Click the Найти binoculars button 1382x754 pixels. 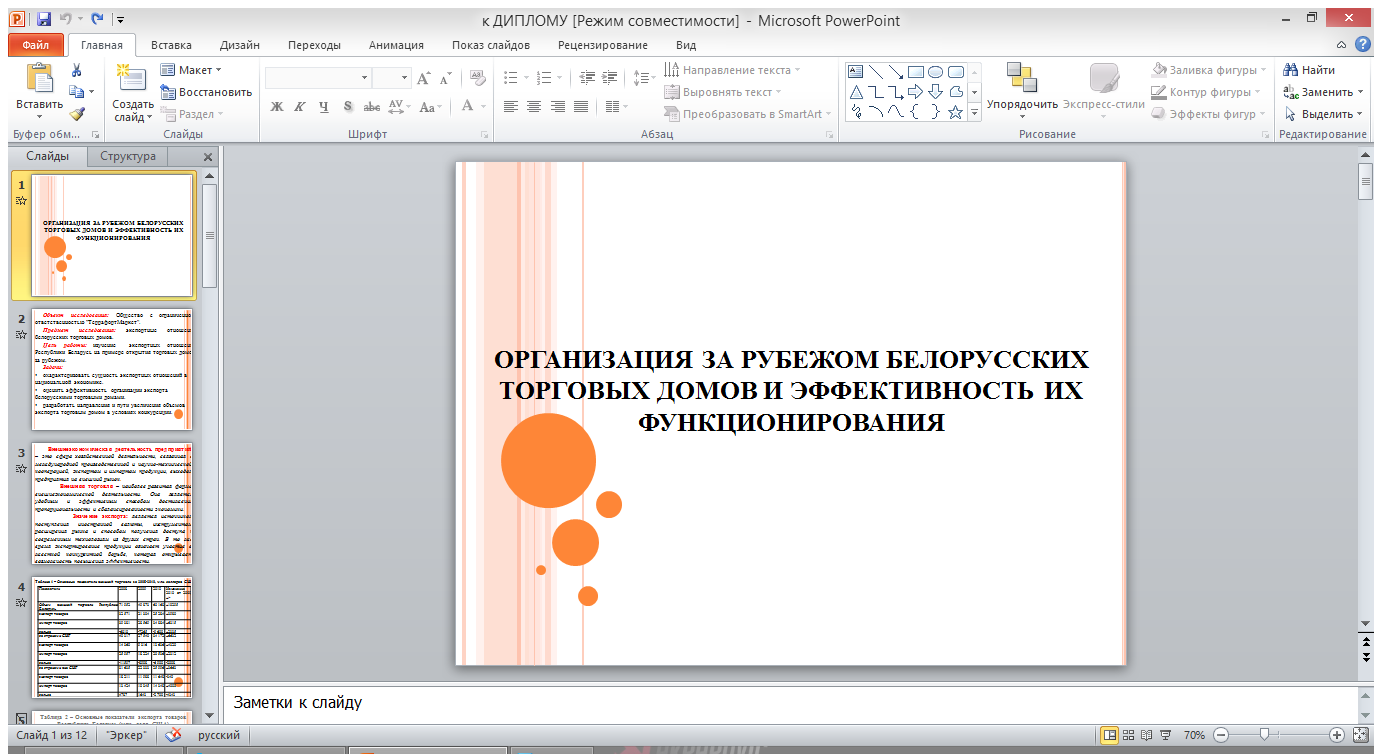pos(1310,70)
